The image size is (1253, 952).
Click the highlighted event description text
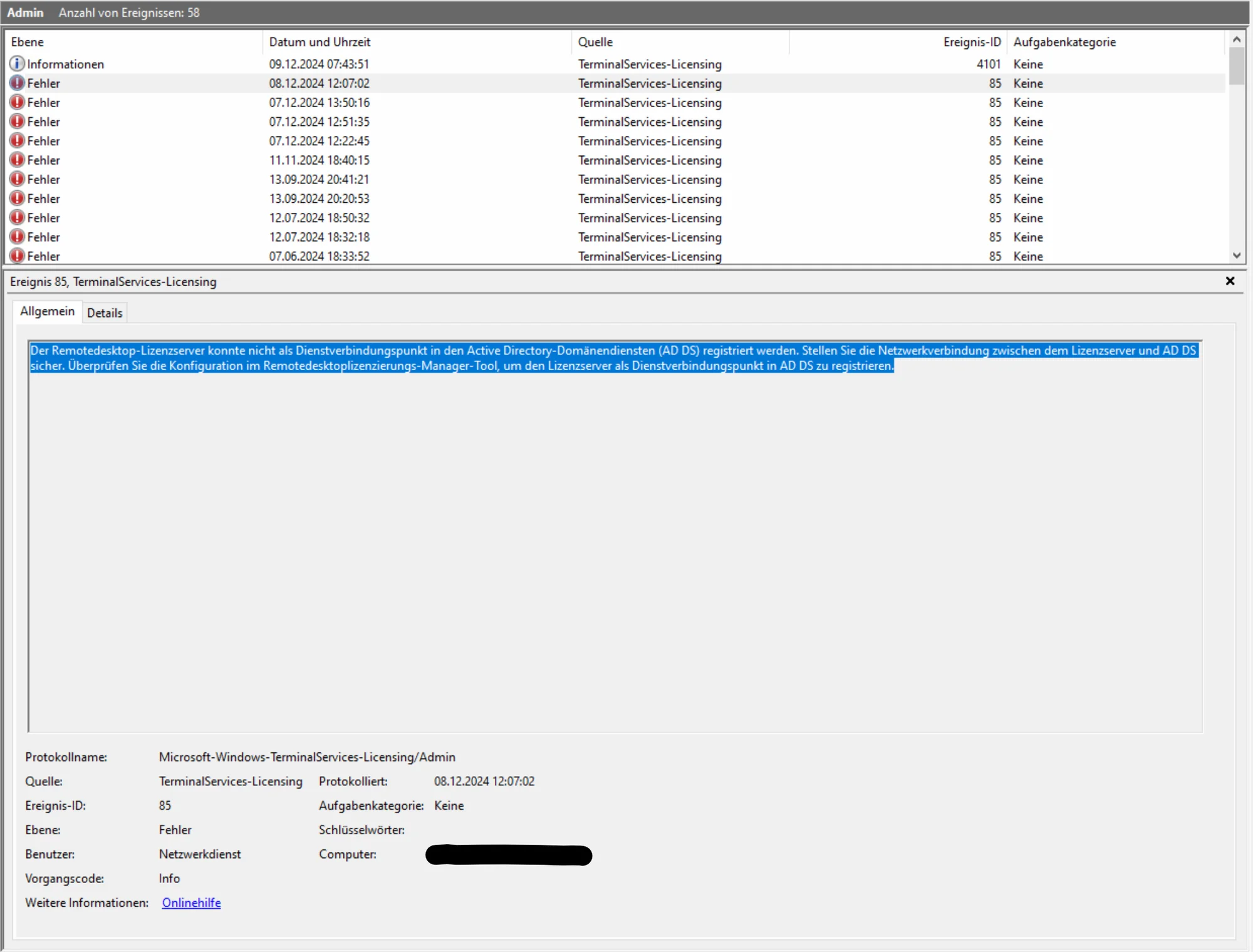614,358
